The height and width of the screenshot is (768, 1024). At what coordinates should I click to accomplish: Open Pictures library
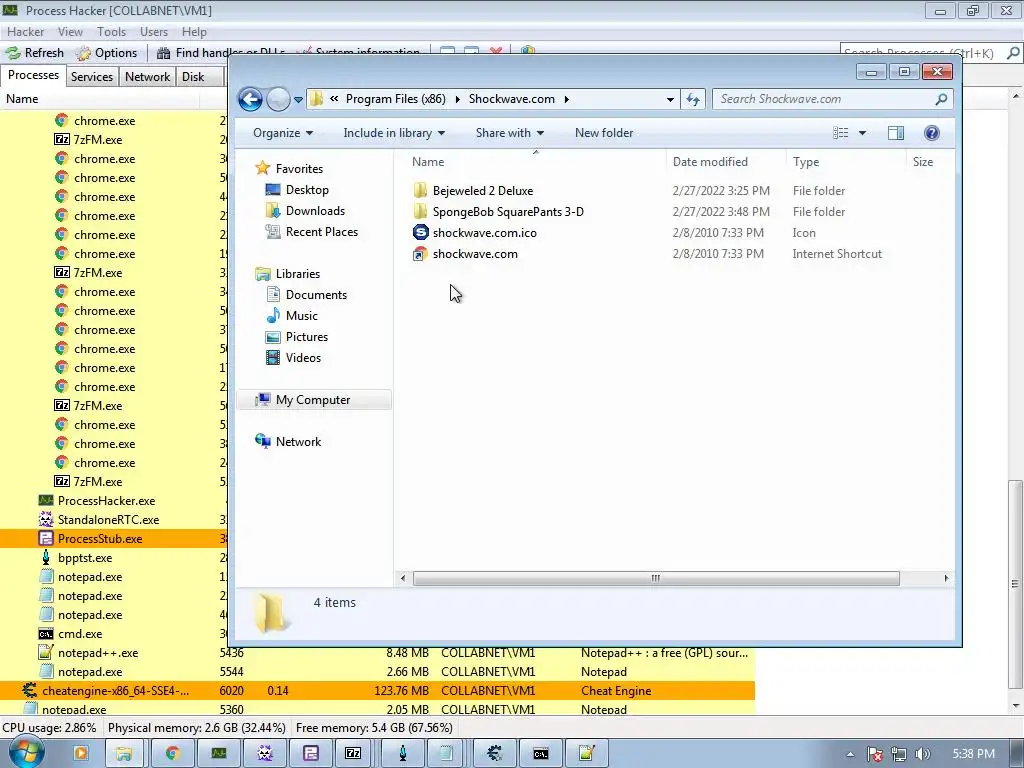pos(306,337)
